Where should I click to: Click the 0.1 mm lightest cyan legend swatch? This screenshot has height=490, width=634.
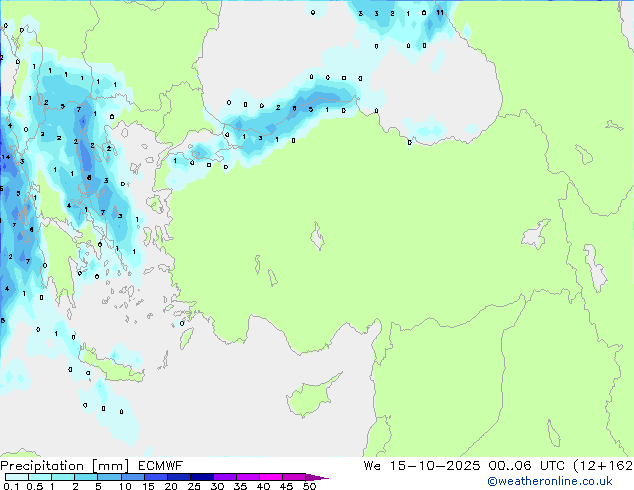(x=17, y=477)
